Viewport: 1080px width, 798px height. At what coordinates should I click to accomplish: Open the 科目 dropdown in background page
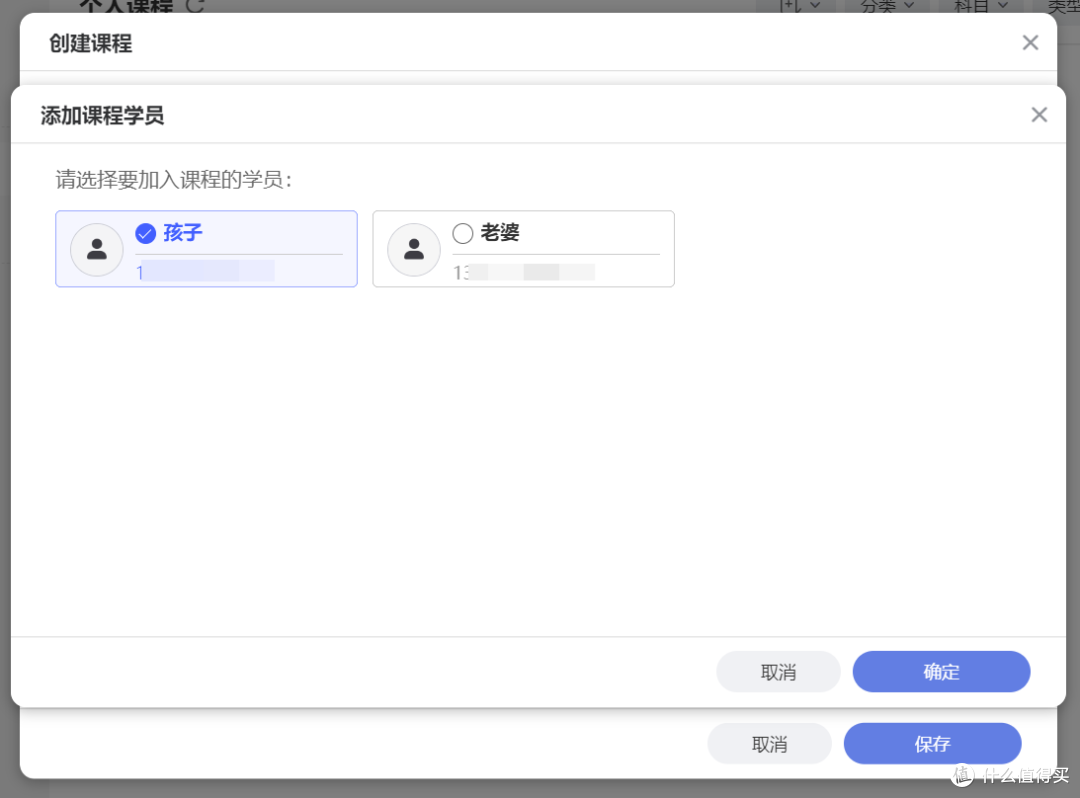[x=981, y=6]
